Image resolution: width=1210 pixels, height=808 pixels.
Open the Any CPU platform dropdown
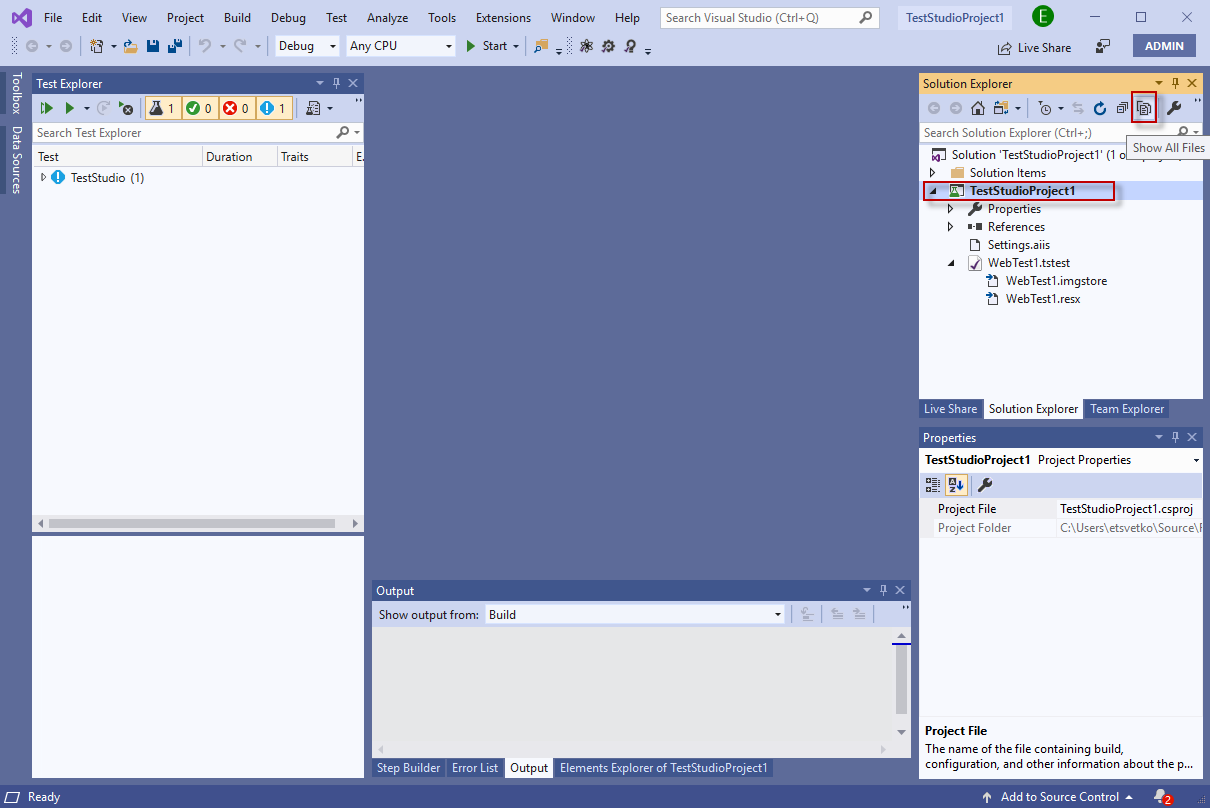(x=401, y=46)
